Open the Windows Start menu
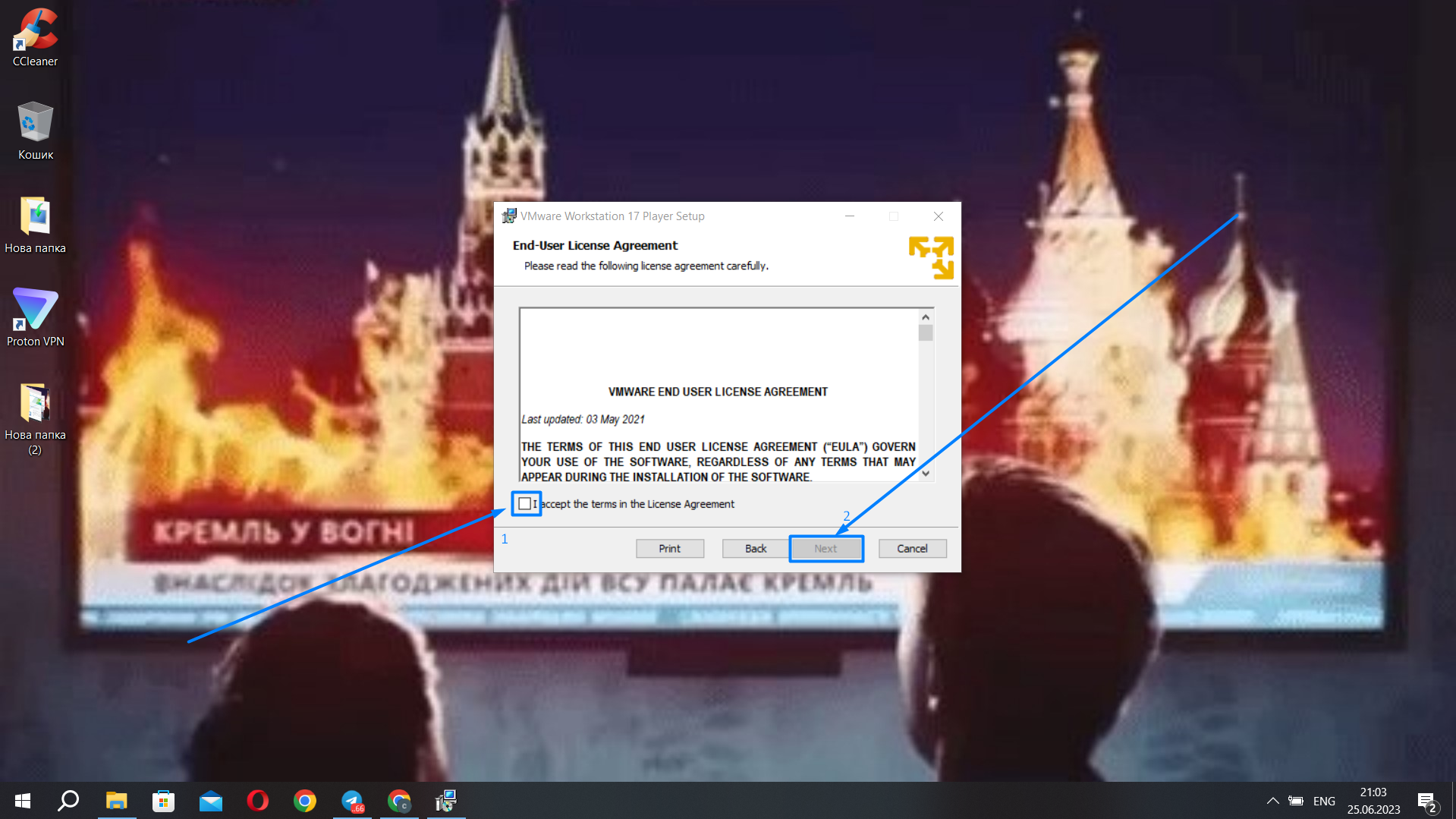The image size is (1456, 819). point(23,801)
